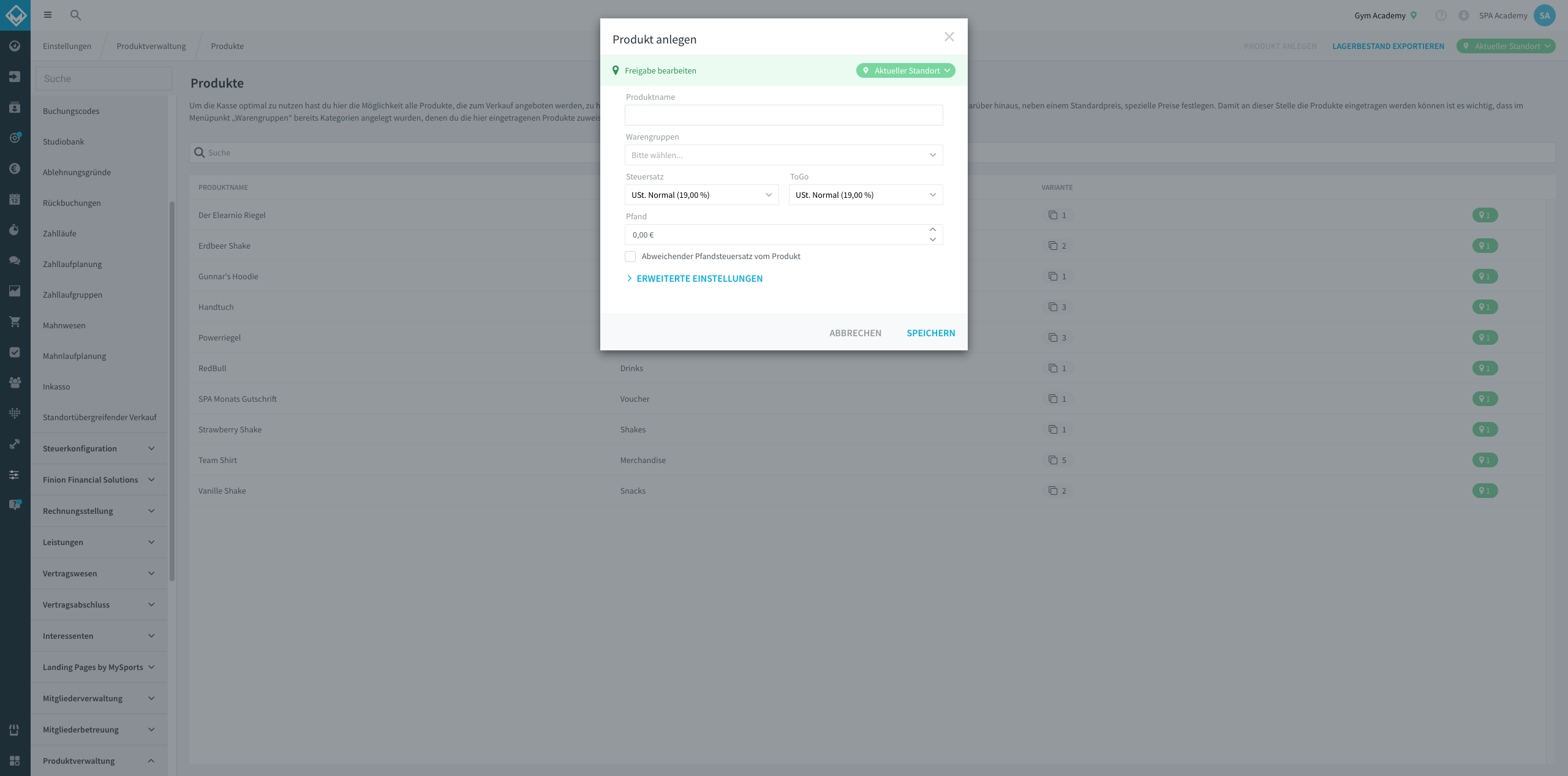Click Freigabe bearbeiten link

click(x=660, y=70)
